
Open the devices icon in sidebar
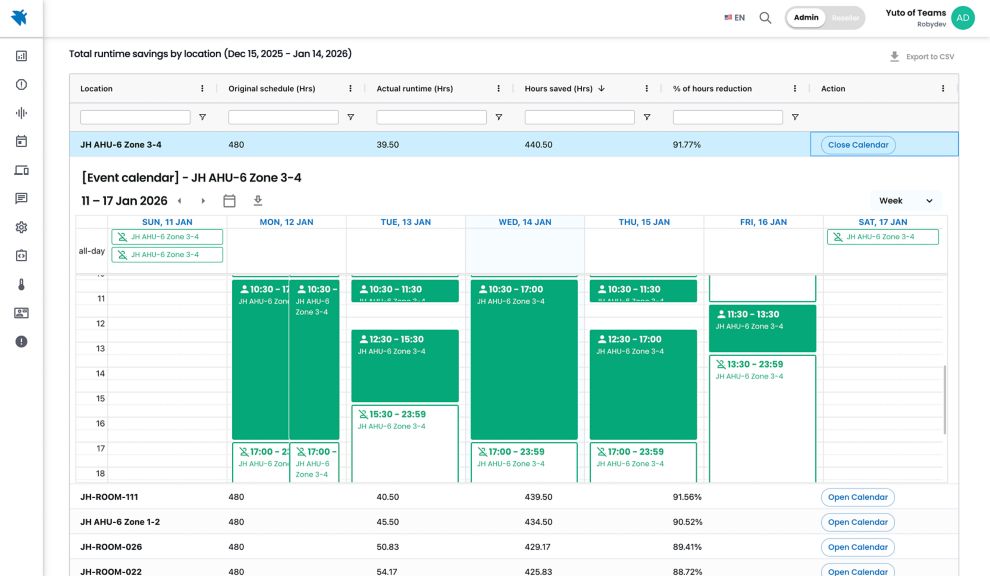[x=21, y=170]
